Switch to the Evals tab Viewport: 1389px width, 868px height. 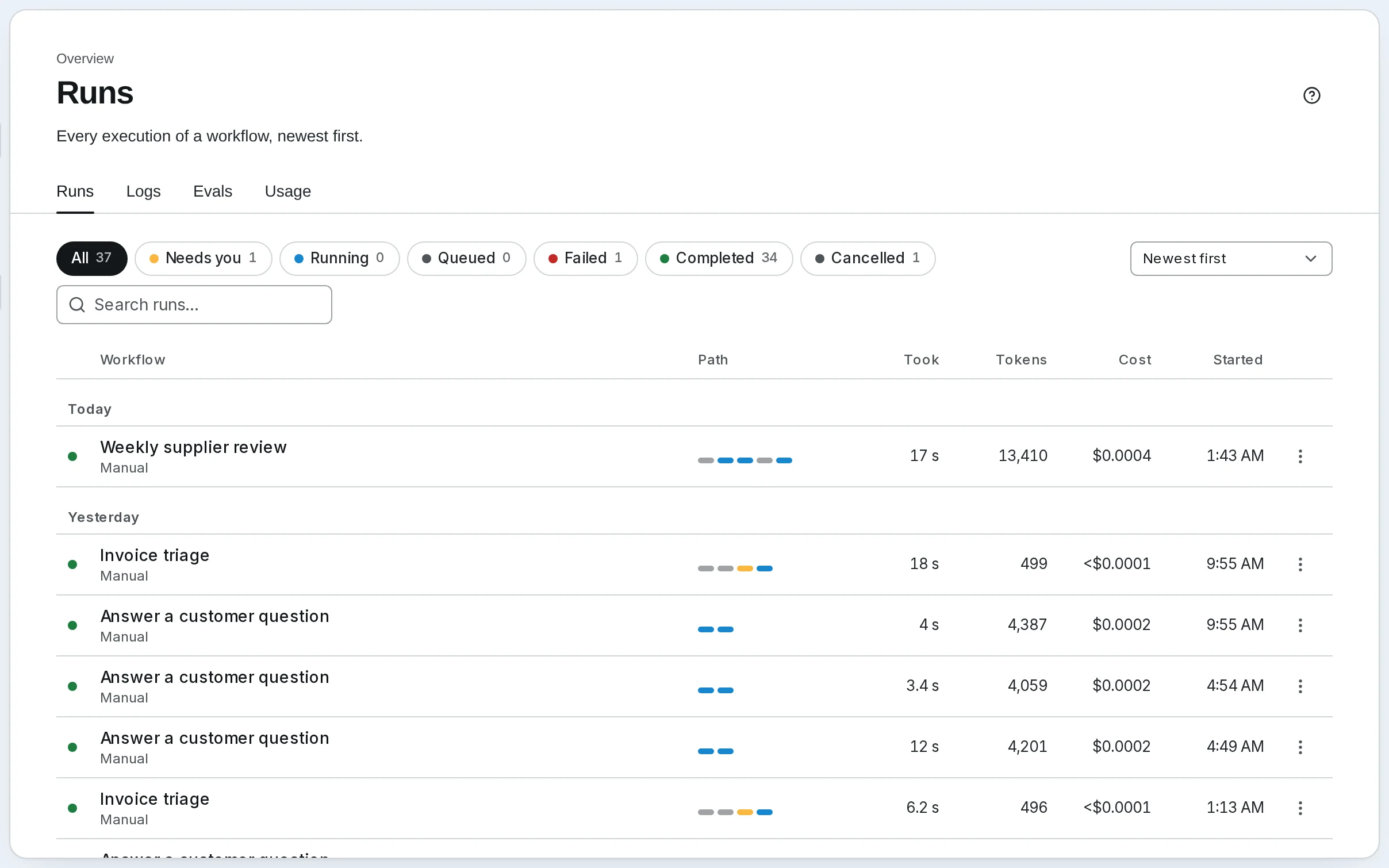(213, 191)
